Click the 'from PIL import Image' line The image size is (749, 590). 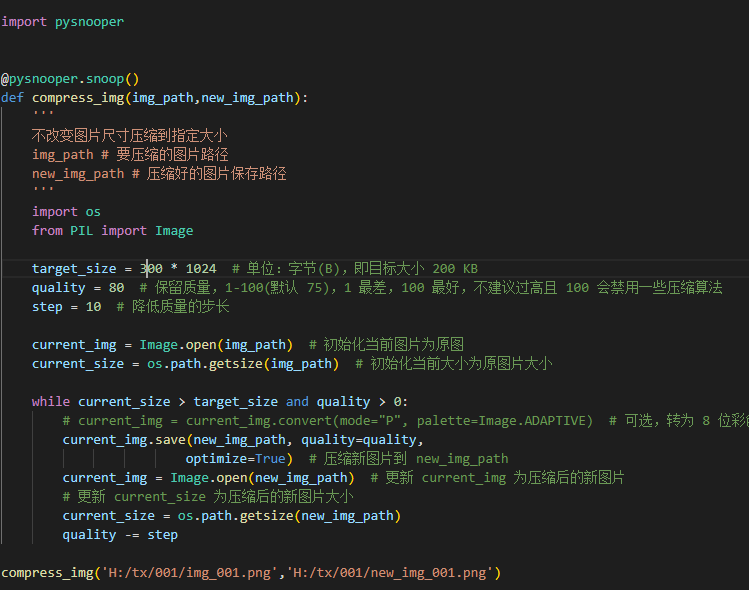[x=113, y=231]
